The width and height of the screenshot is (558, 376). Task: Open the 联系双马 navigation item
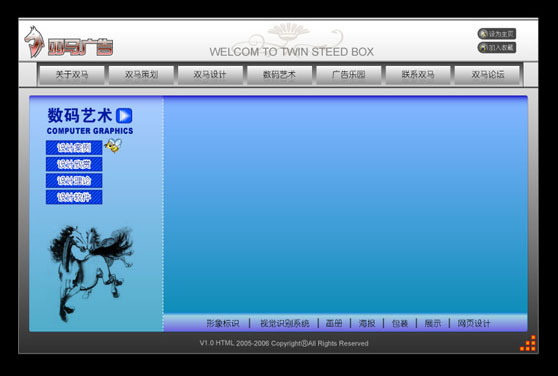418,75
